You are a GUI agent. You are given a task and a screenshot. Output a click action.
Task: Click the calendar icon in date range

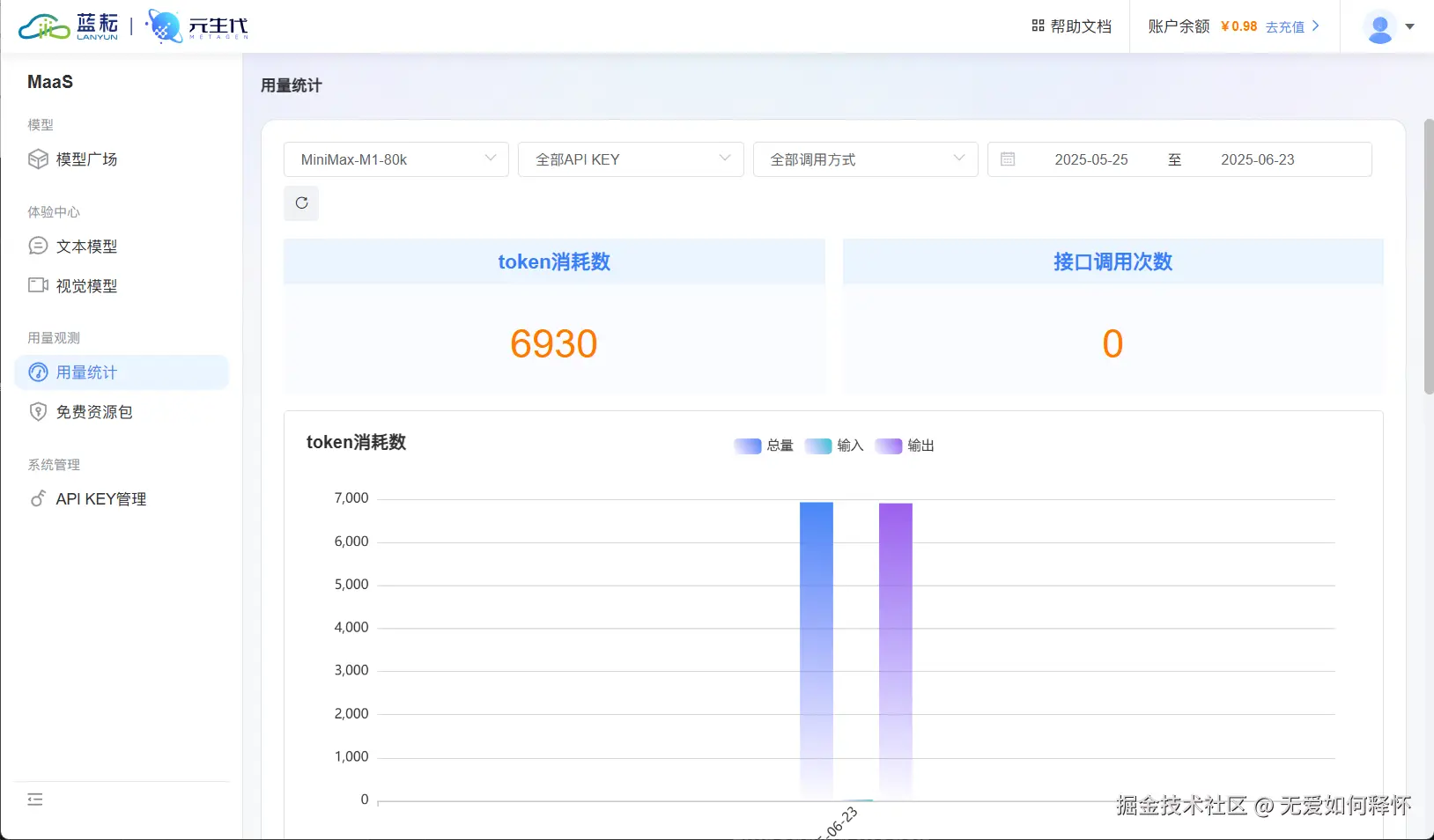[1008, 159]
